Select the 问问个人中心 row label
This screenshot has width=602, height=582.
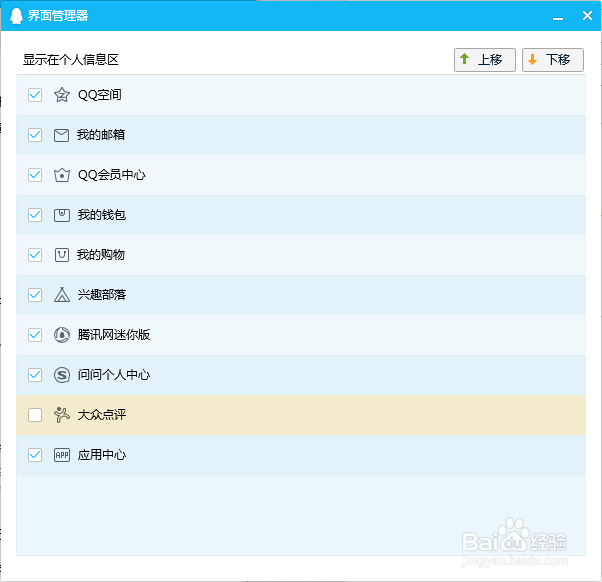pyautogui.click(x=114, y=375)
